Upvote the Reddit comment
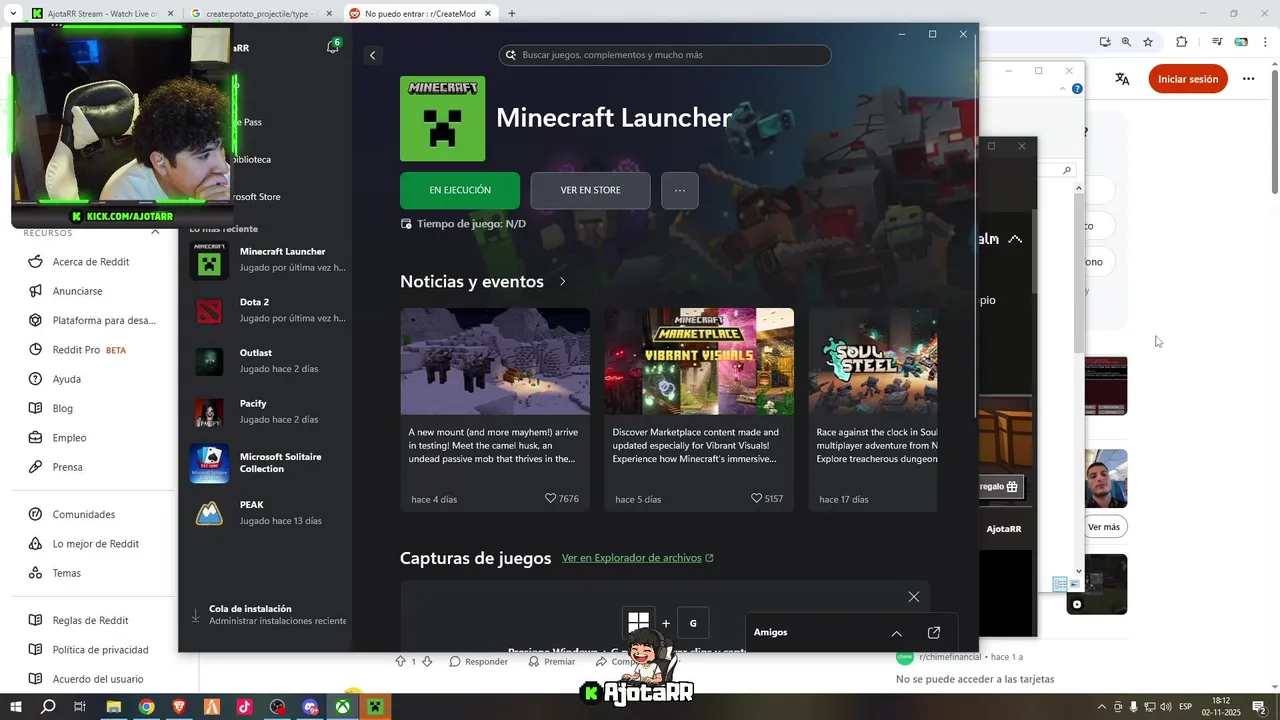The width and height of the screenshot is (1280, 720). 400,661
